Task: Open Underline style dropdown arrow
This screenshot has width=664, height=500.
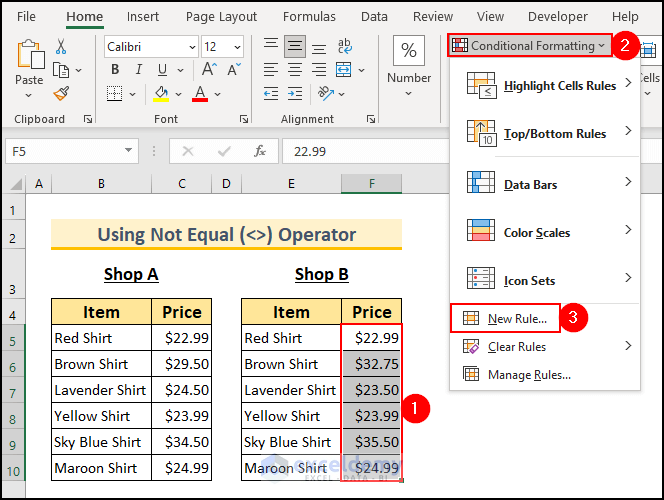Action: (x=181, y=70)
